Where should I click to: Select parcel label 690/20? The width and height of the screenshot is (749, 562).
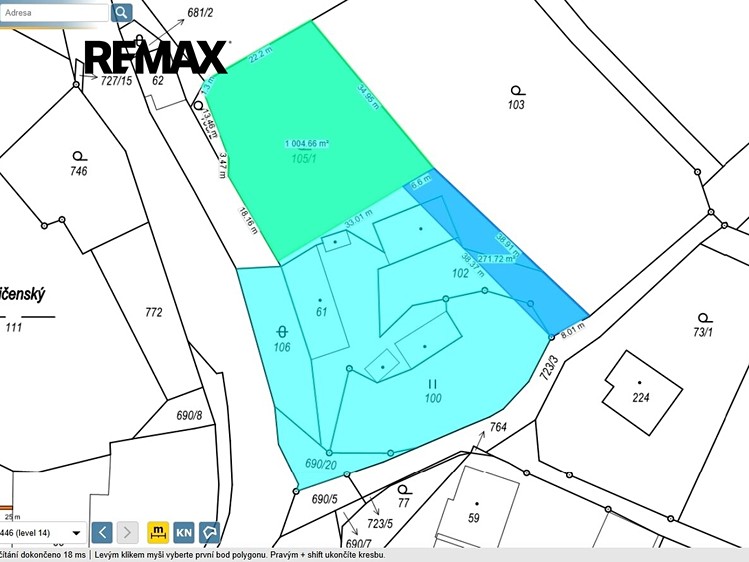(x=321, y=464)
